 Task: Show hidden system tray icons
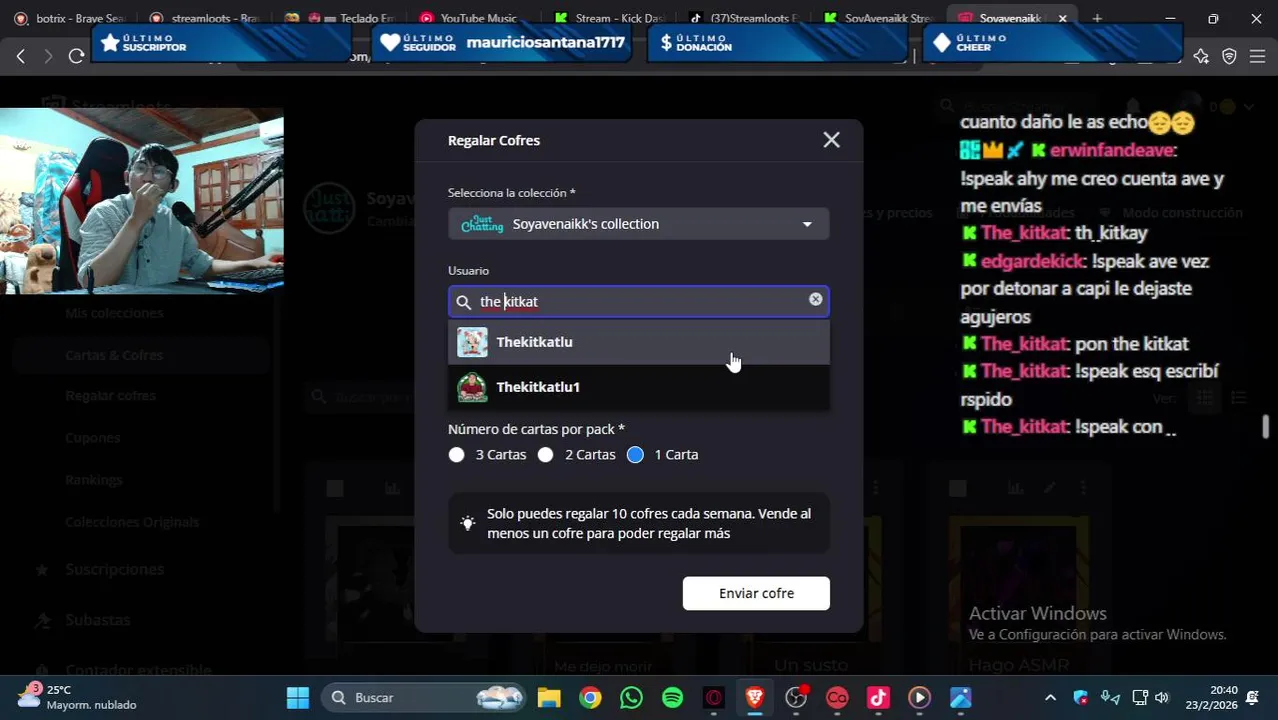[1050, 697]
